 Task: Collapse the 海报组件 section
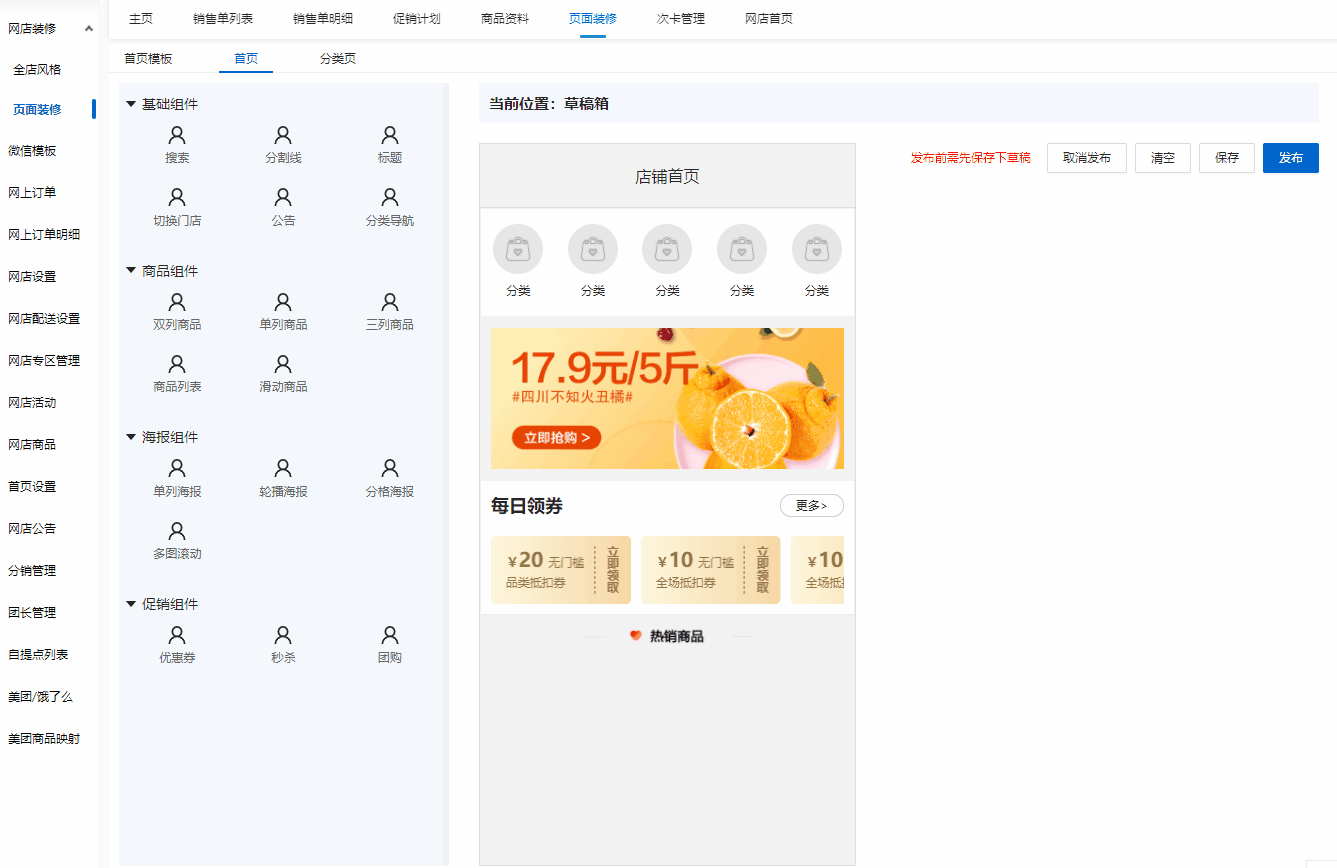(x=131, y=437)
